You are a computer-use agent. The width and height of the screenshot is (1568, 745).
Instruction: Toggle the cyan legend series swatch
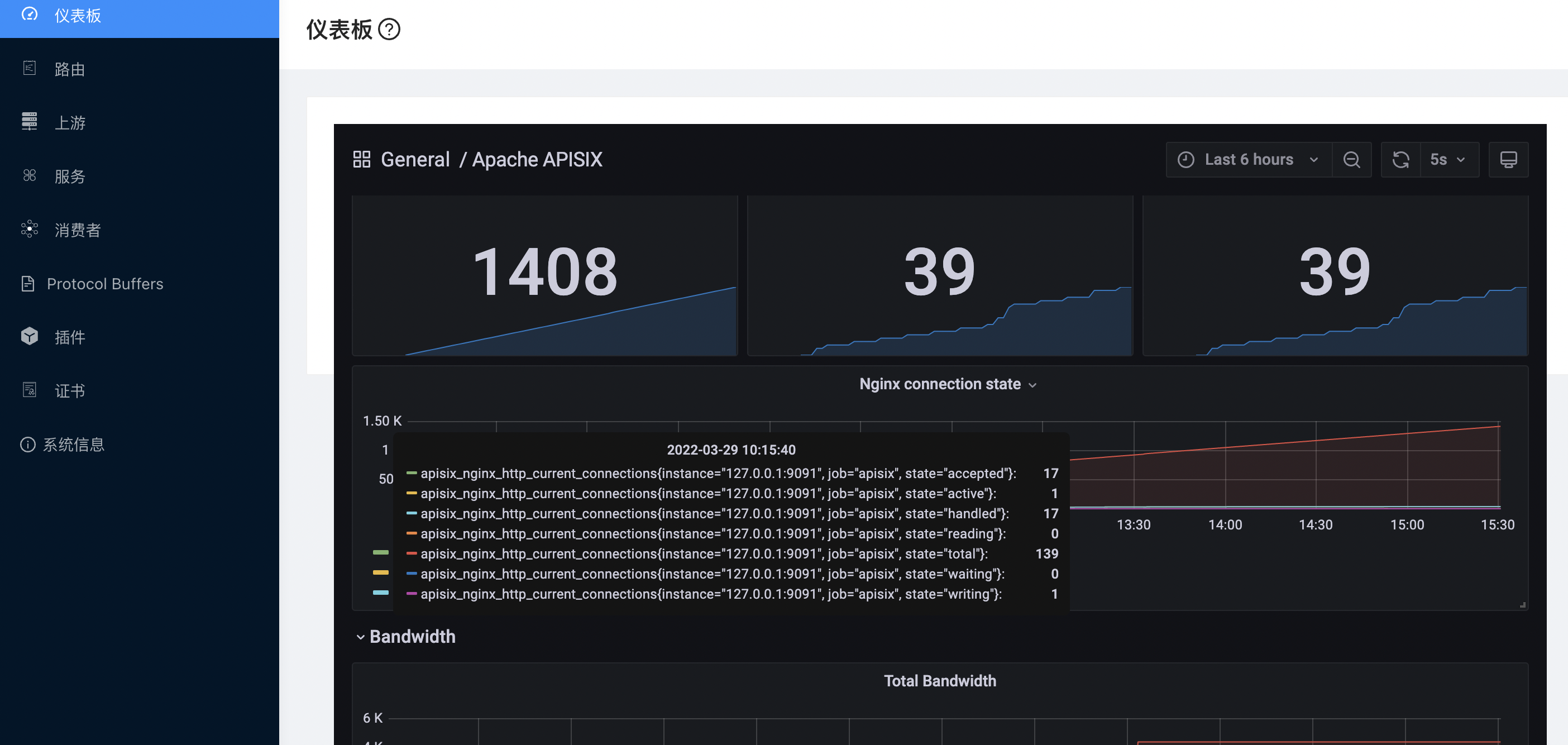(x=380, y=592)
